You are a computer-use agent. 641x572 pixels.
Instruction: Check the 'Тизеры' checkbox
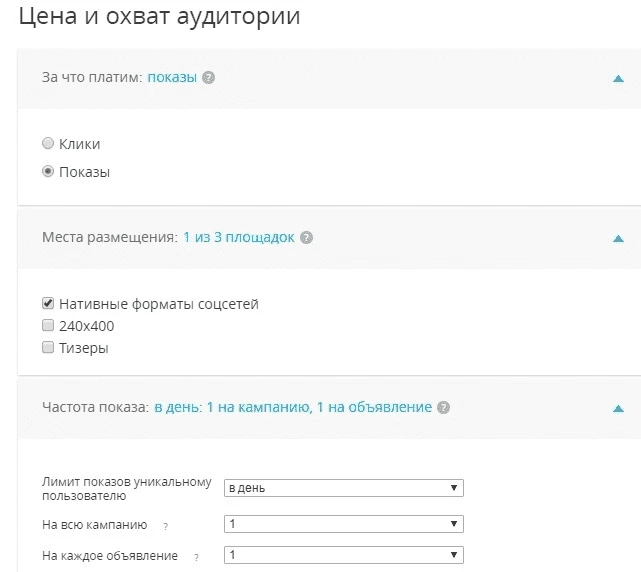[x=48, y=348]
